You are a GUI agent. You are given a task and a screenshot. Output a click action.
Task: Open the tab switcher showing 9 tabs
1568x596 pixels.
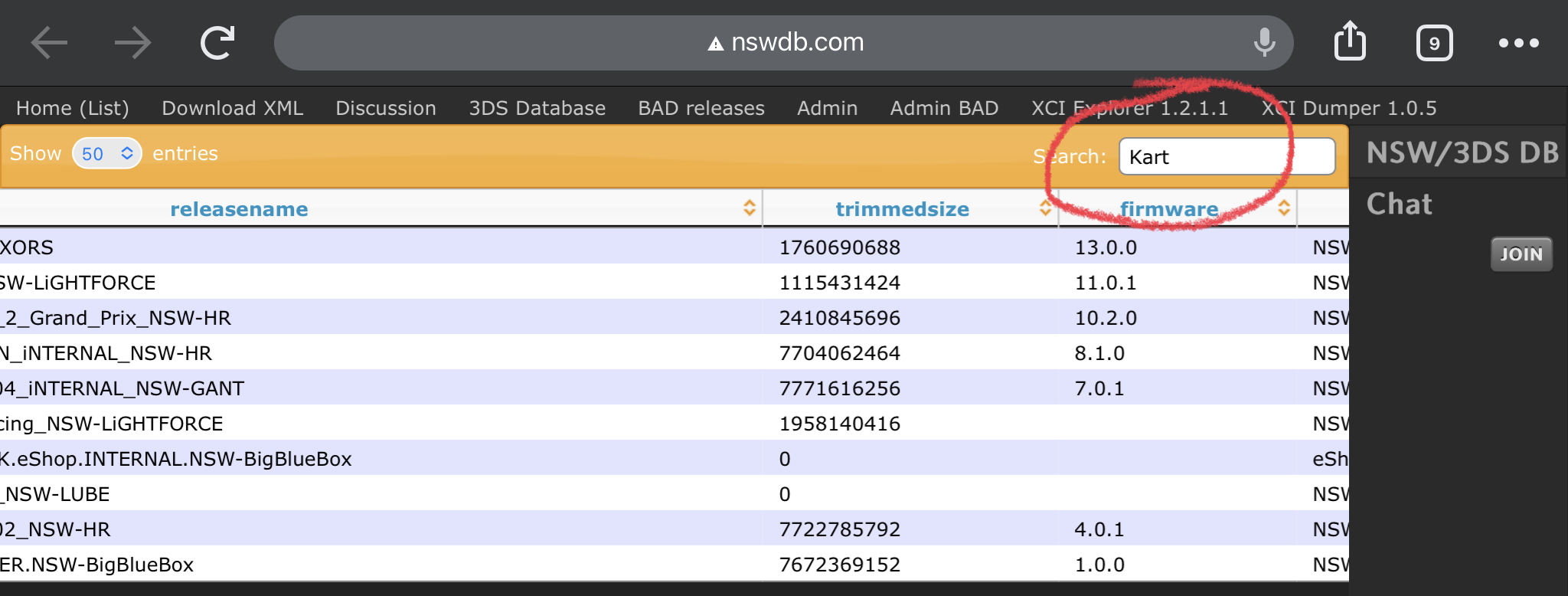click(x=1434, y=44)
